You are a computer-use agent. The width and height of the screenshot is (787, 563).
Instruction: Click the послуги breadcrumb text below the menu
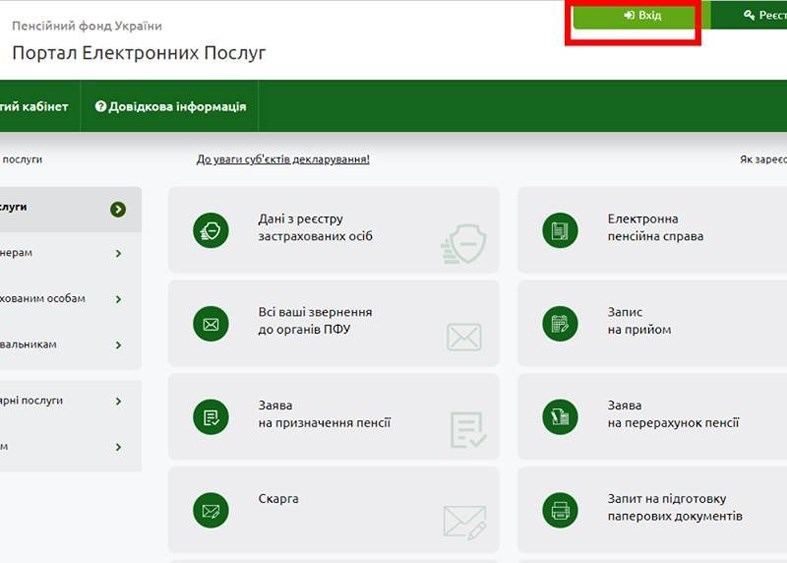click(22, 160)
